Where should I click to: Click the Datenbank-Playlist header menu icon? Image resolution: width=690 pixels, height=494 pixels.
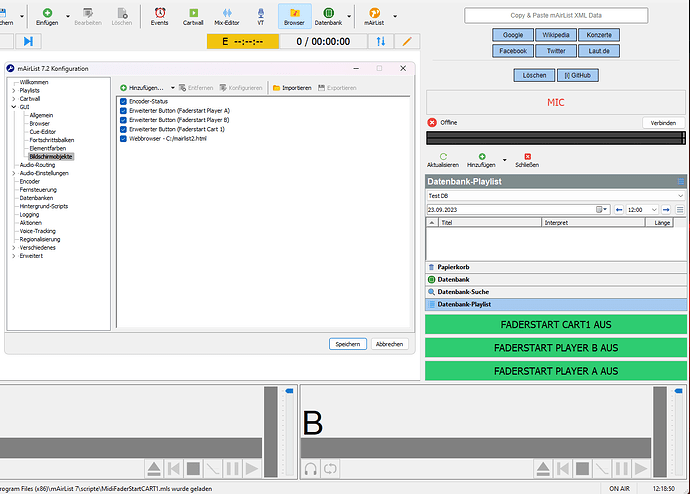click(681, 182)
